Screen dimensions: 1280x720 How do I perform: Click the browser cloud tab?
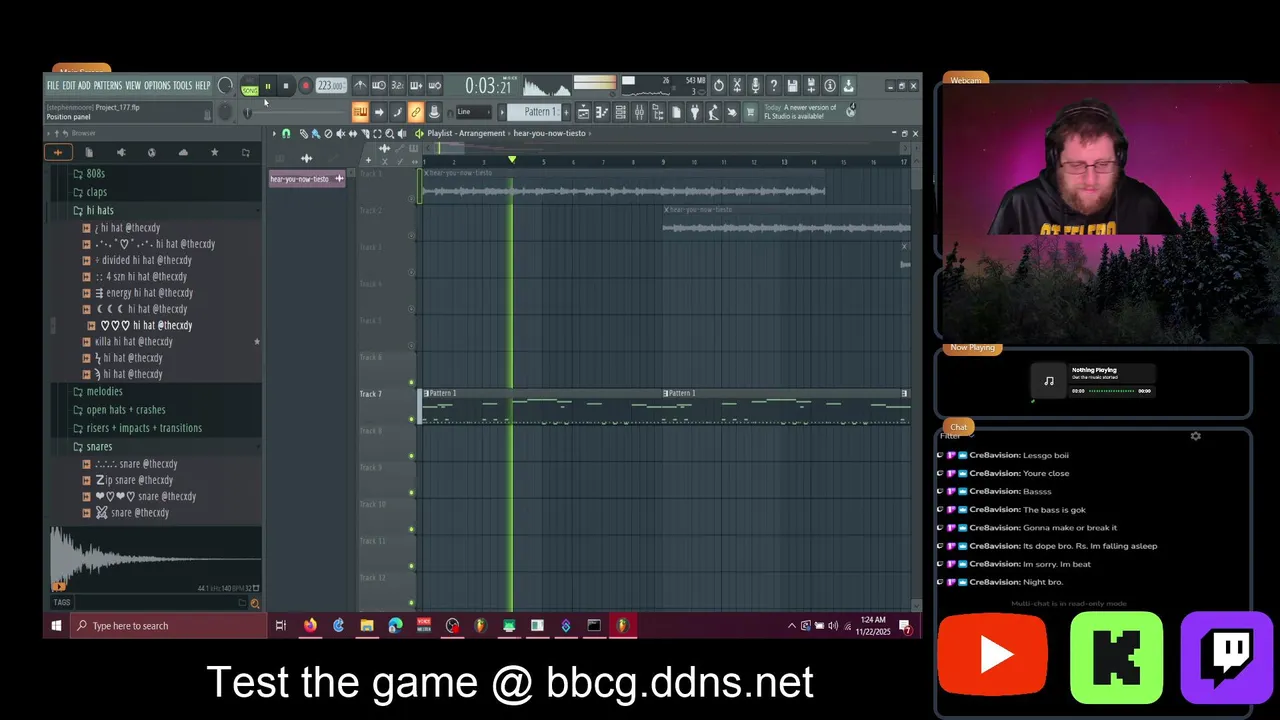tap(183, 153)
